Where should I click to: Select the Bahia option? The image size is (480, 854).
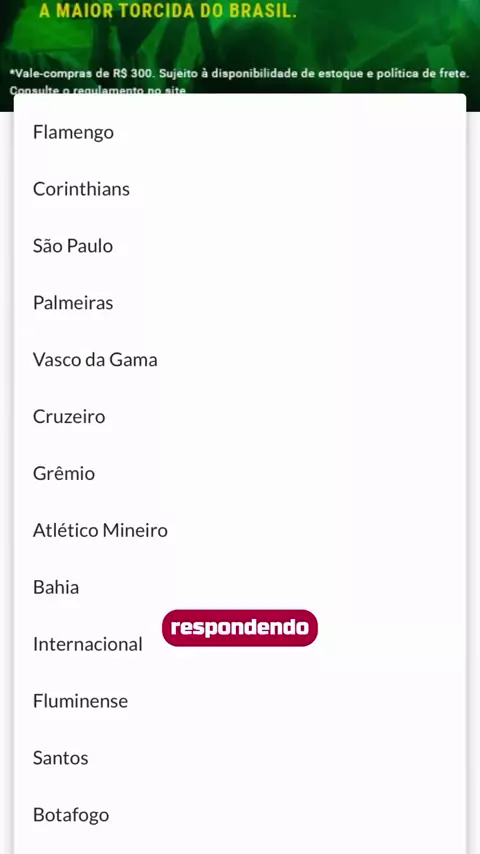click(240, 588)
